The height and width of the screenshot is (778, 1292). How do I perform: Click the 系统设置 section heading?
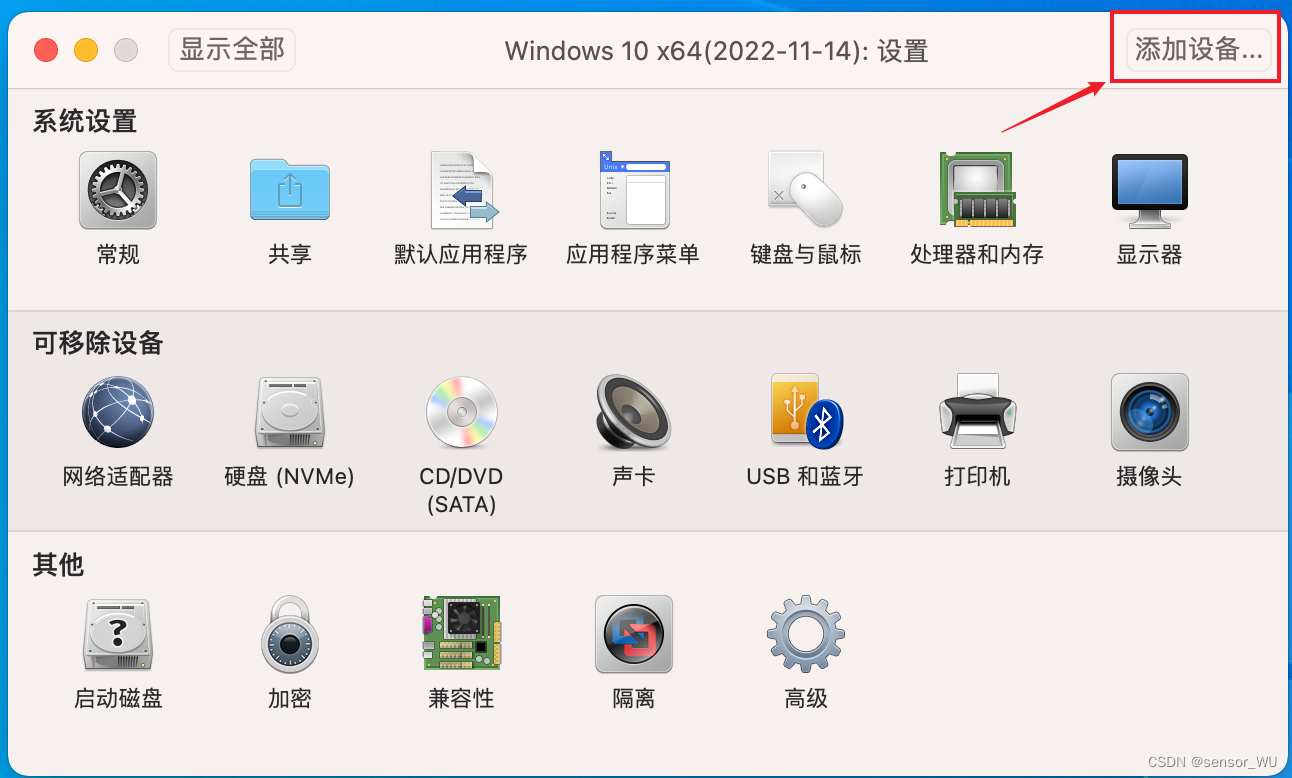85,122
